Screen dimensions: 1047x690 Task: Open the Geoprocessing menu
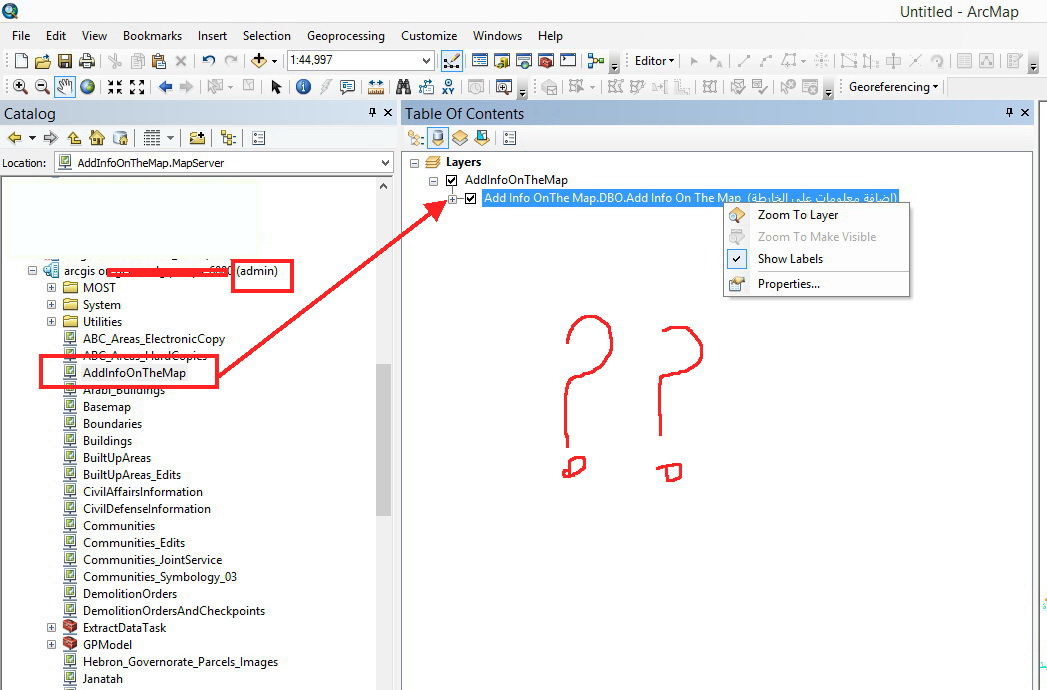[346, 36]
